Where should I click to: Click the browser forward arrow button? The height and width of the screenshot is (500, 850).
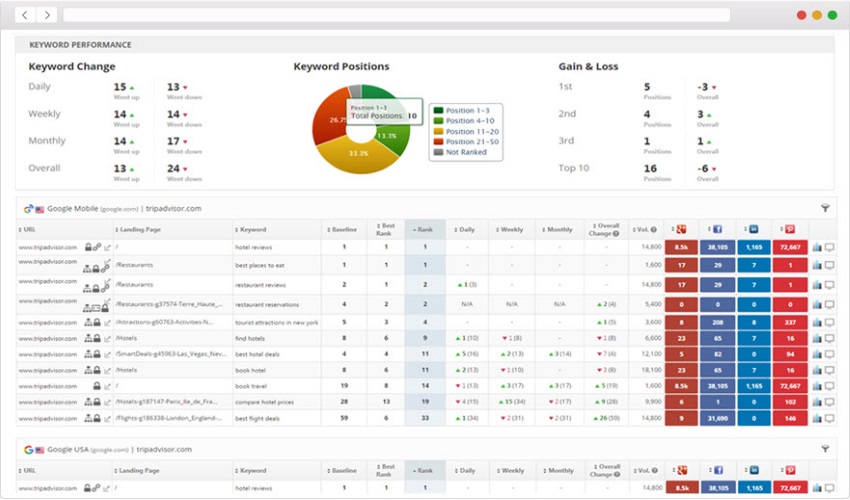pos(46,15)
